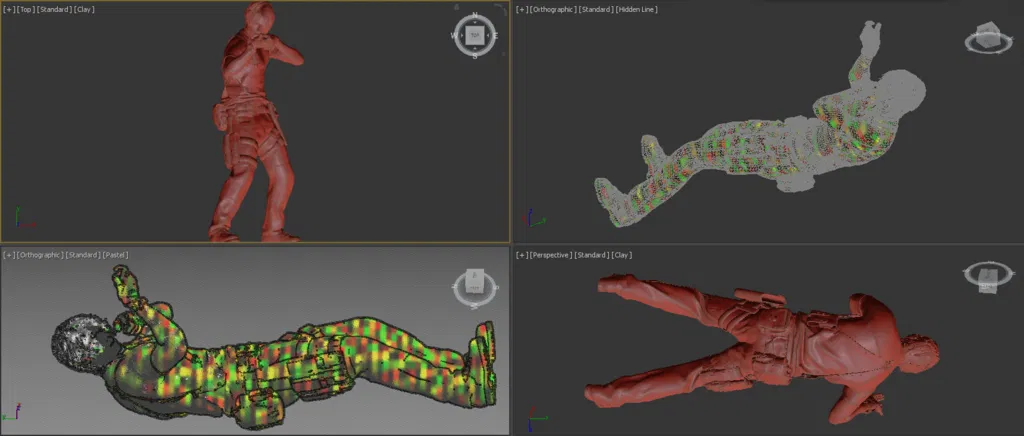The width and height of the screenshot is (1024, 436).
Task: Open the [Standard] menu in the Hidden Line viewport
Action: click(x=596, y=10)
